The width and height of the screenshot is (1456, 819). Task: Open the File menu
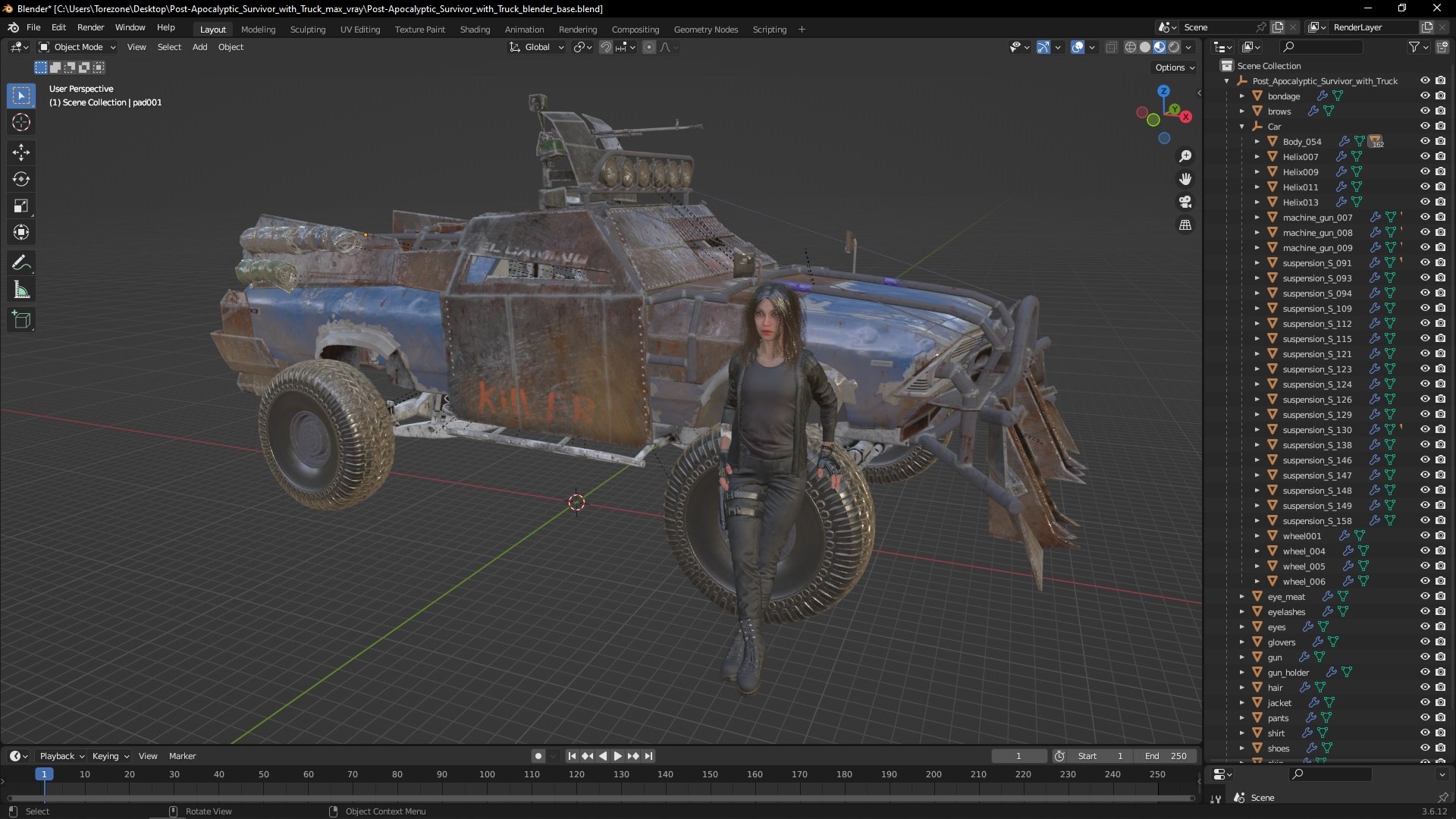point(33,27)
